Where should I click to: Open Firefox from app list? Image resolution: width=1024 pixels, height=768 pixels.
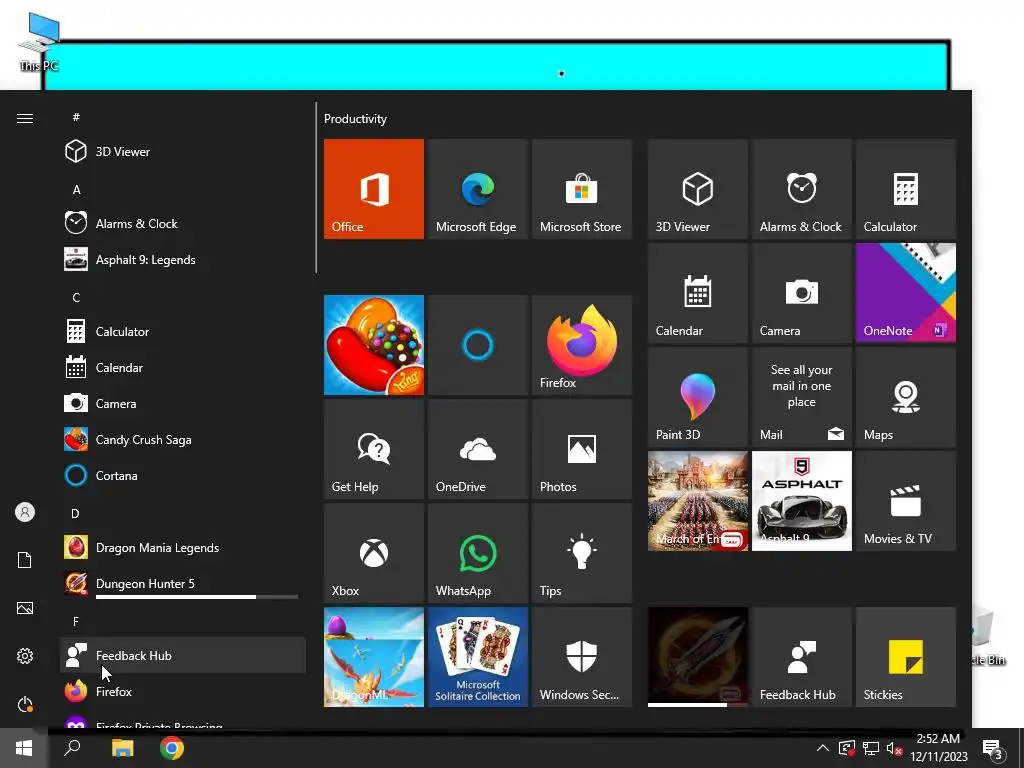point(183,691)
